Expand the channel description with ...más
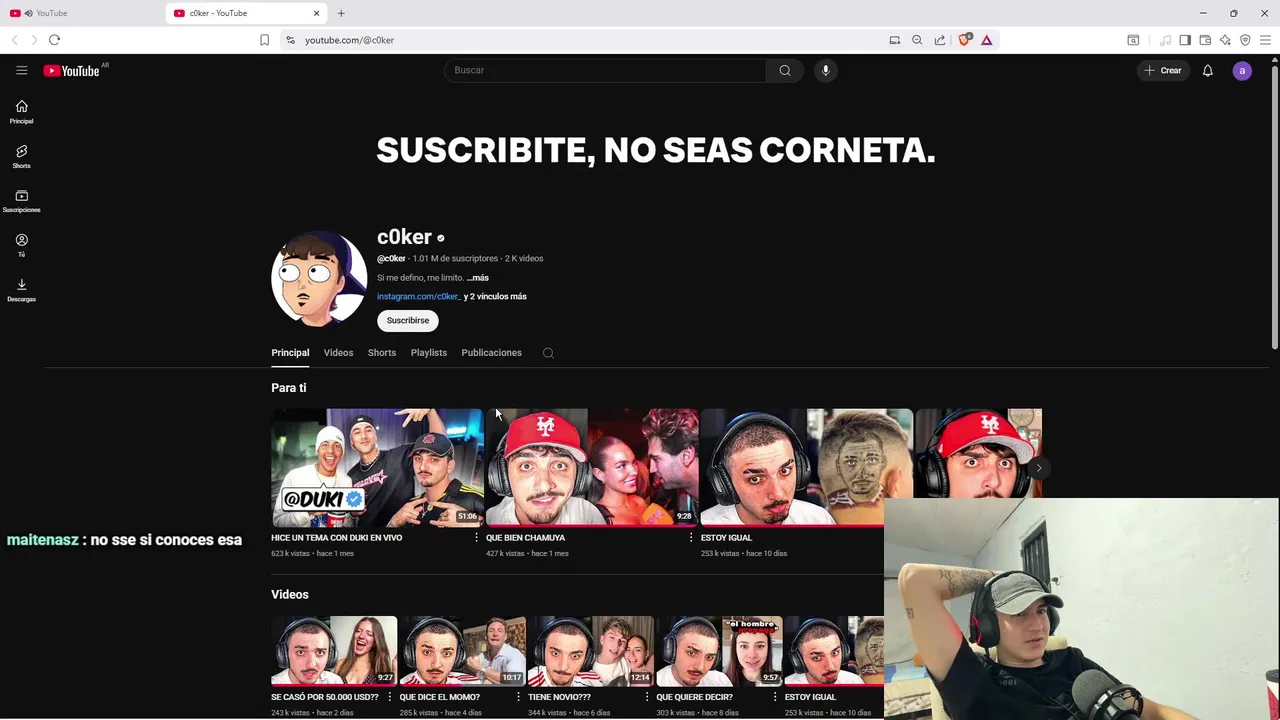Screen dimensions: 1280x720 477,278
